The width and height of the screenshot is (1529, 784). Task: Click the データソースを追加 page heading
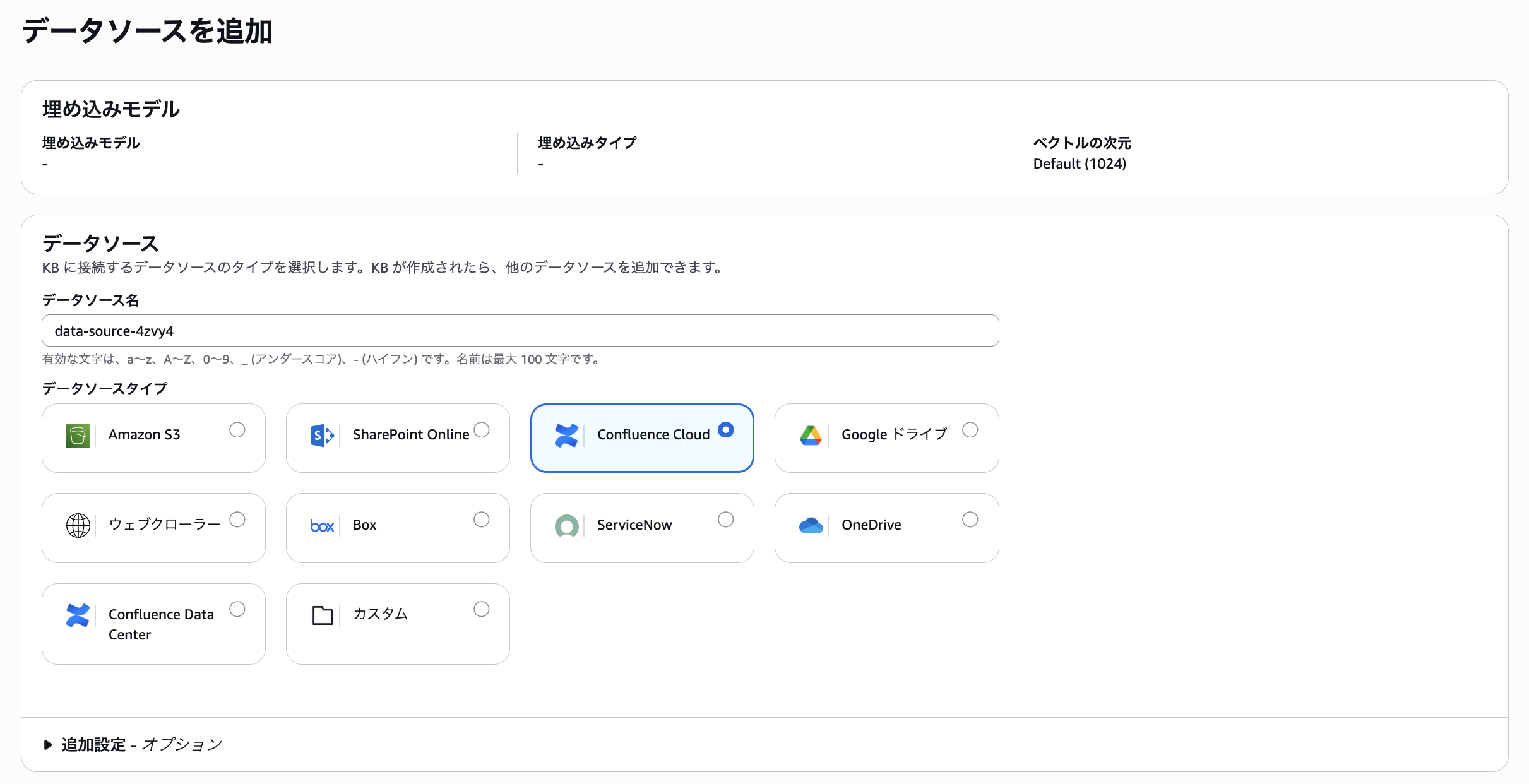tap(147, 32)
